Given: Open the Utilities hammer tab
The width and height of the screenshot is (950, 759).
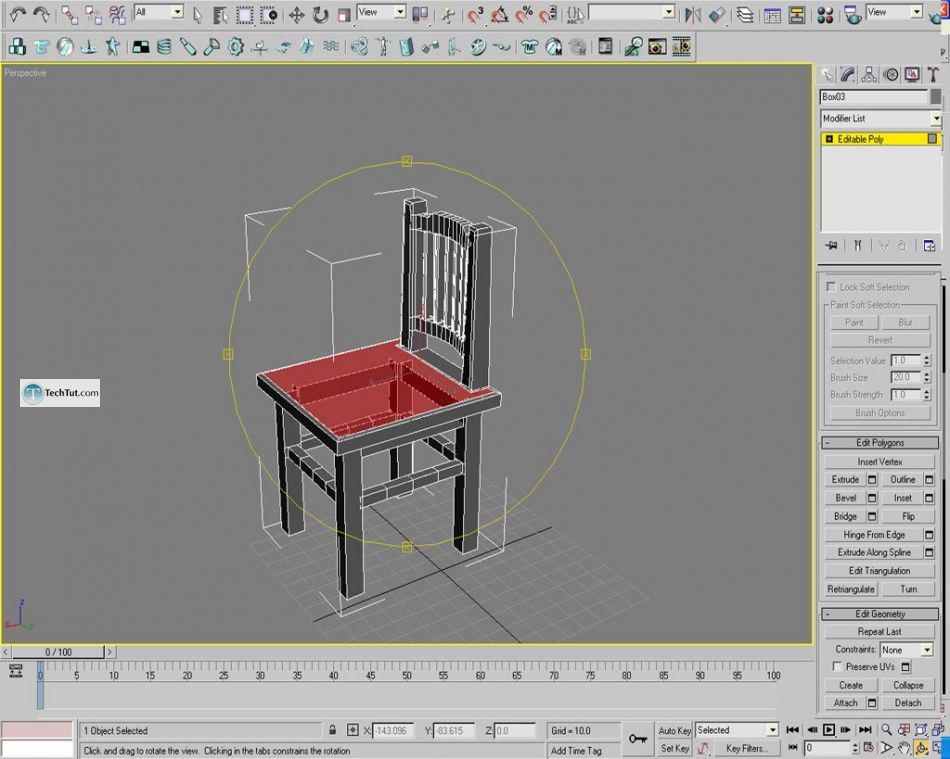Looking at the screenshot, I should click(x=933, y=75).
